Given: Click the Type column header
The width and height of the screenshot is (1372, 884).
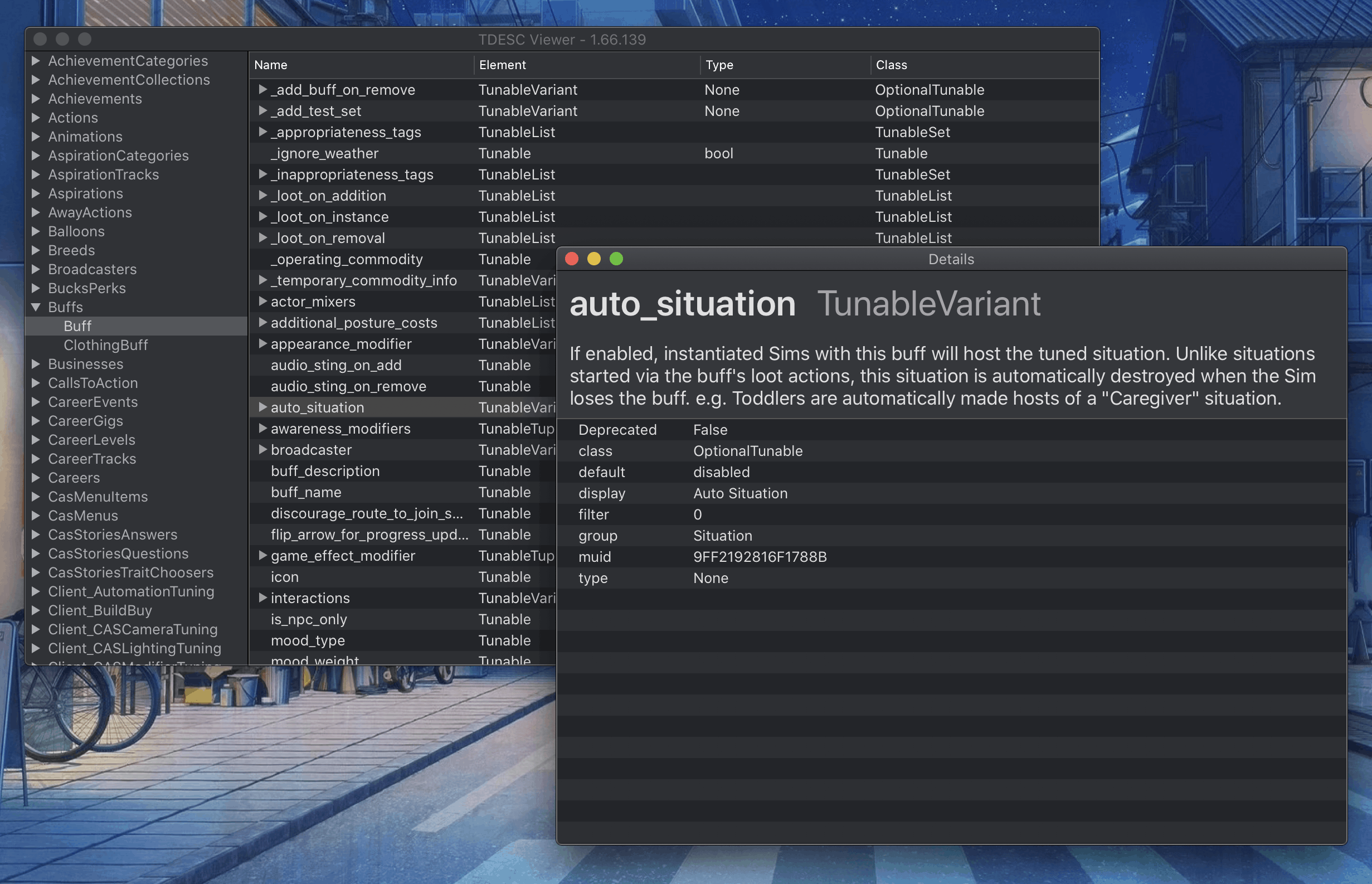Looking at the screenshot, I should tap(719, 65).
